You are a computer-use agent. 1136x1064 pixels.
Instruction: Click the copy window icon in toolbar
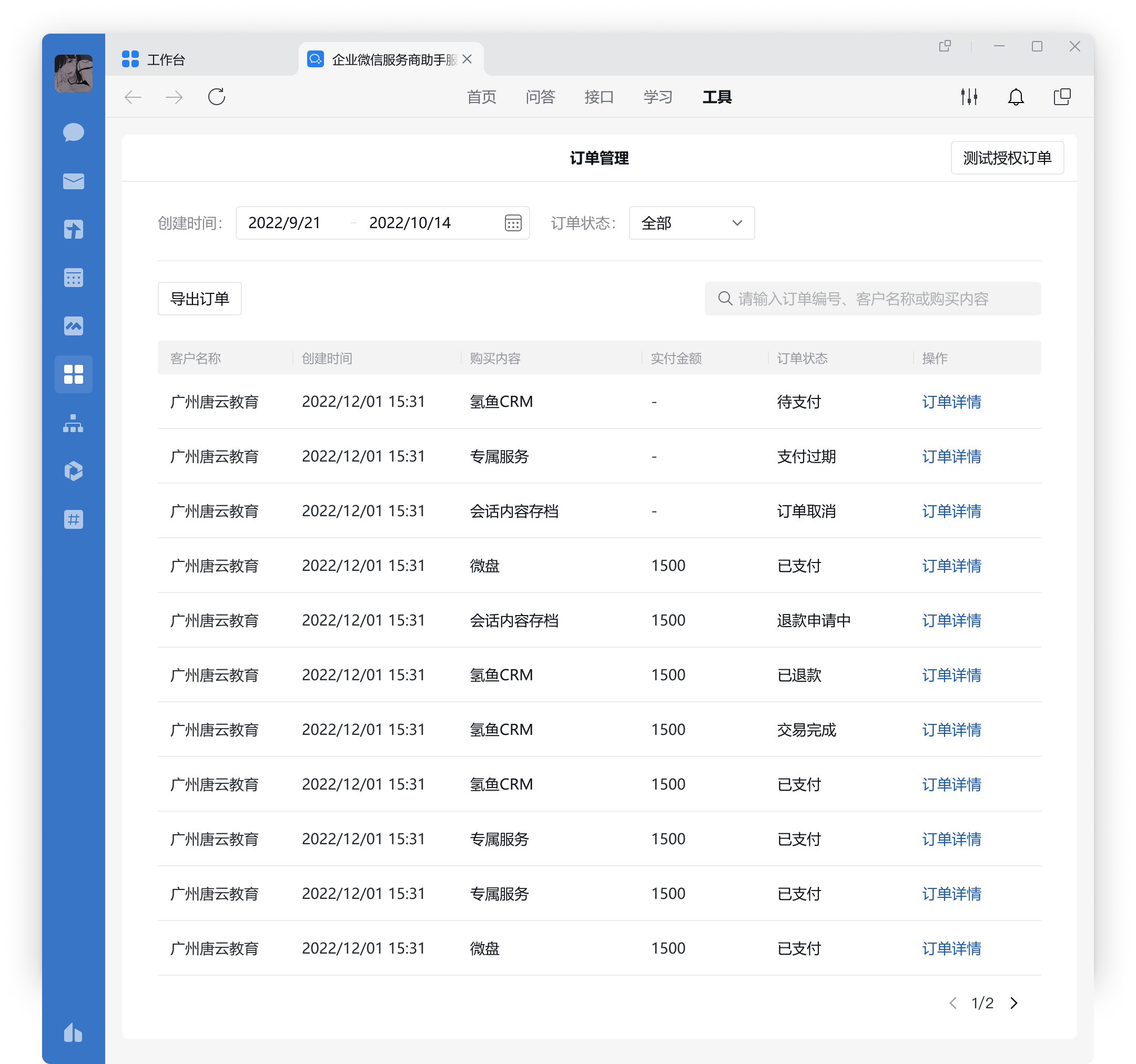tap(1062, 97)
